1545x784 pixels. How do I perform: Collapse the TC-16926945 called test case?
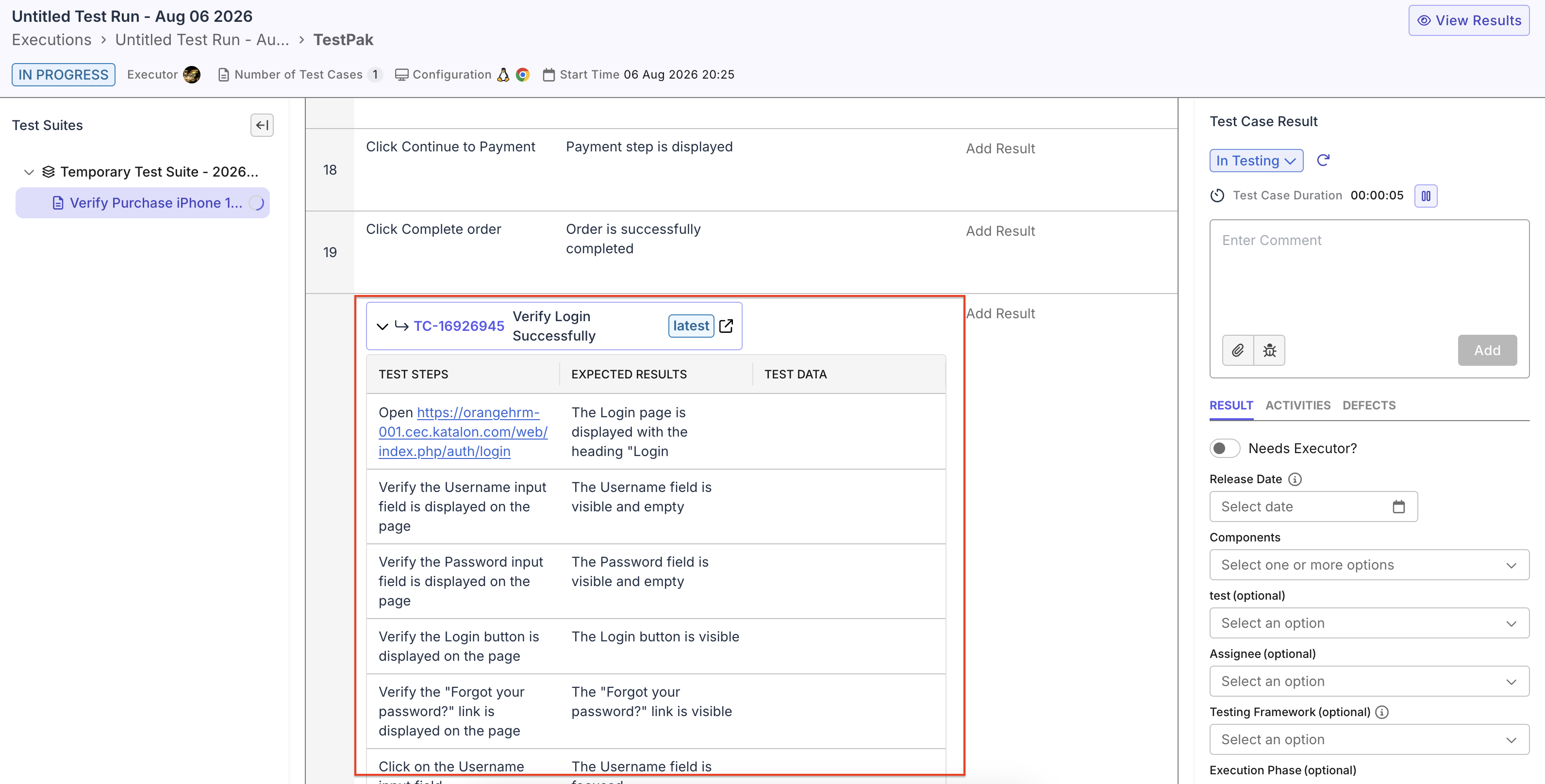coord(382,326)
